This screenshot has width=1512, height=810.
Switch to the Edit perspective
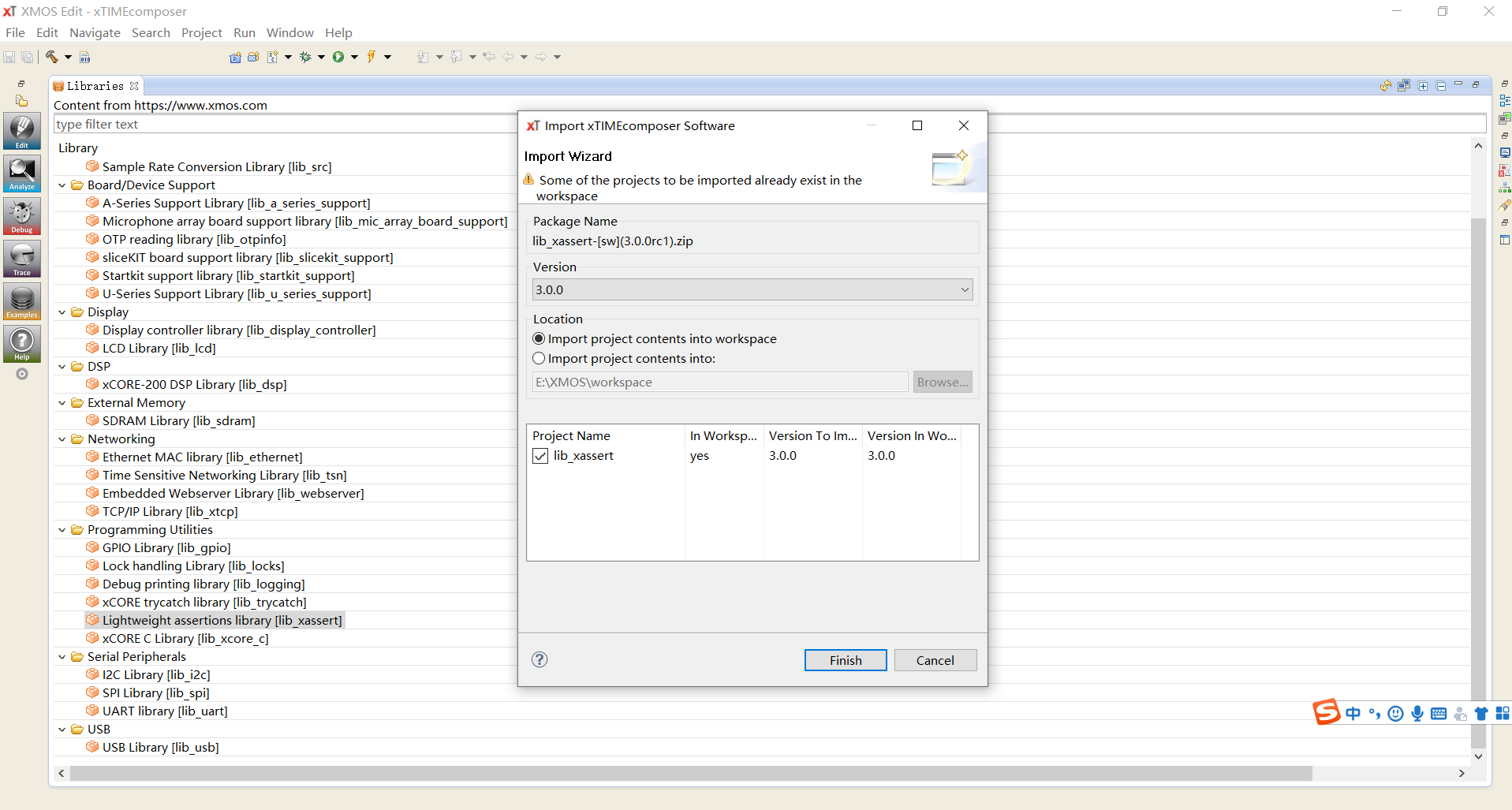coord(22,131)
